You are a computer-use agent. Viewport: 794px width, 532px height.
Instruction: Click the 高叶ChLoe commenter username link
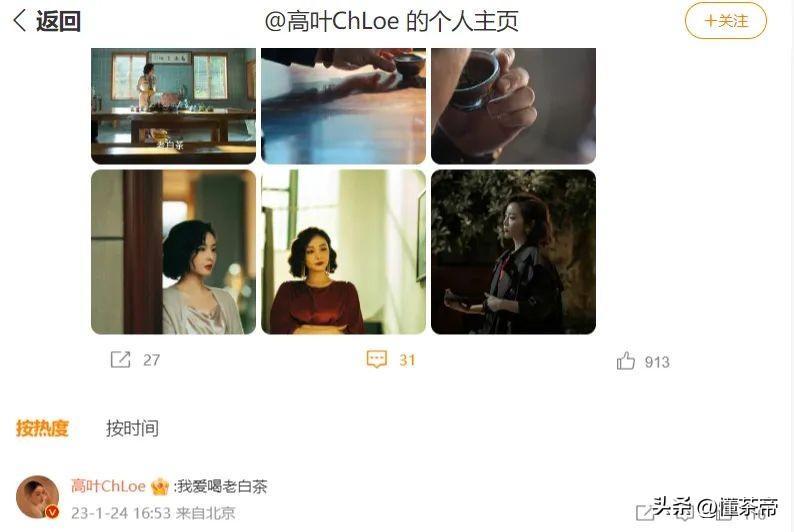(108, 486)
